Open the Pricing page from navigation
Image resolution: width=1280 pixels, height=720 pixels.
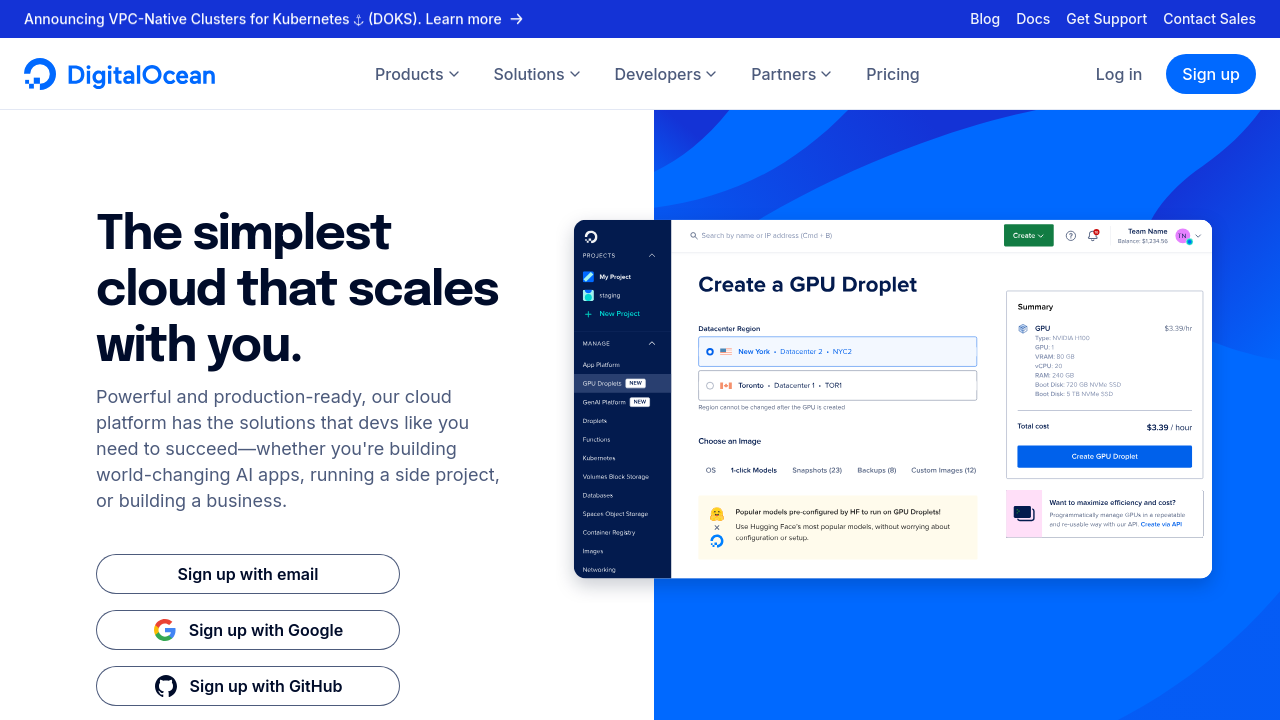tap(893, 74)
